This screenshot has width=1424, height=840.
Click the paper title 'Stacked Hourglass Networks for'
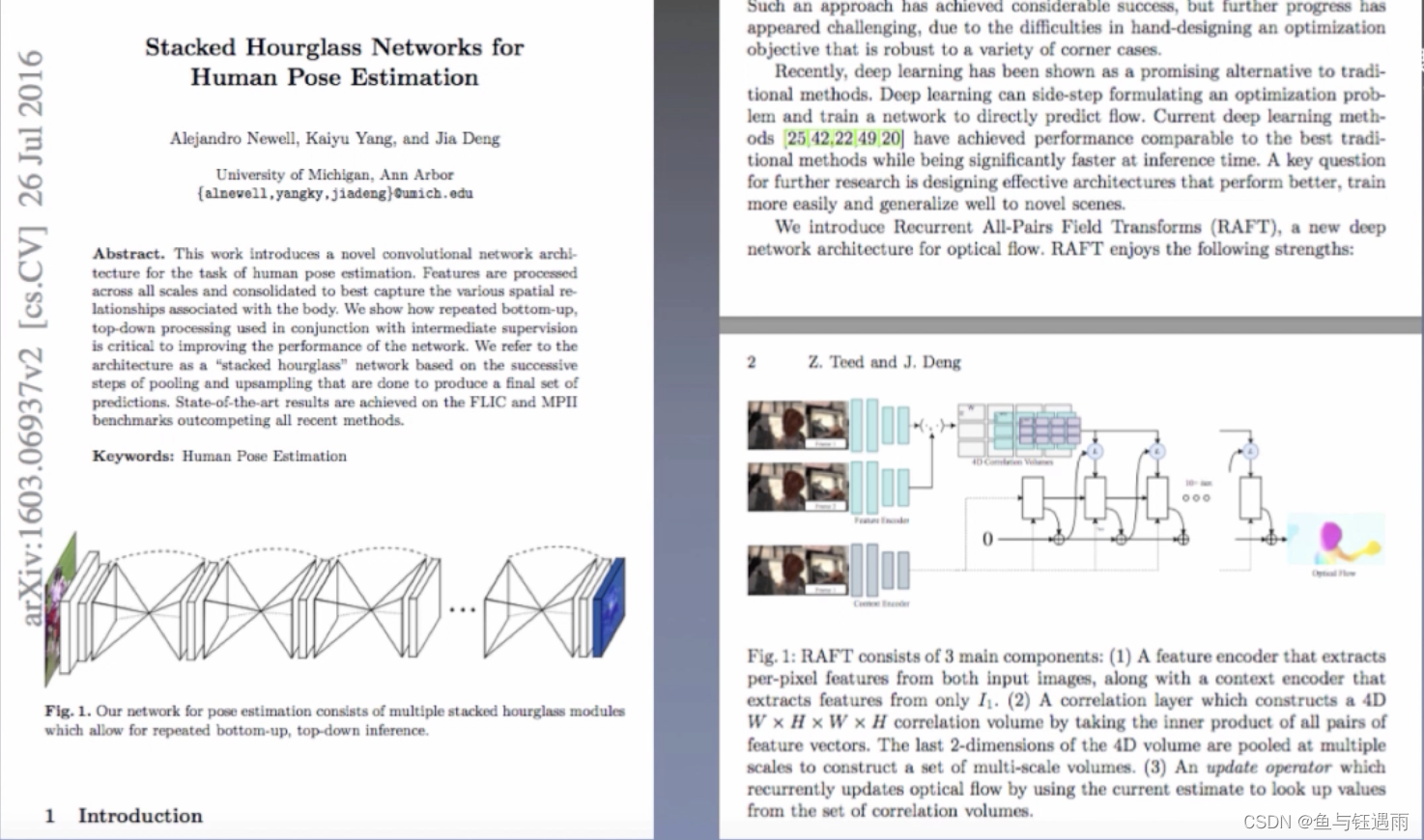[x=334, y=46]
